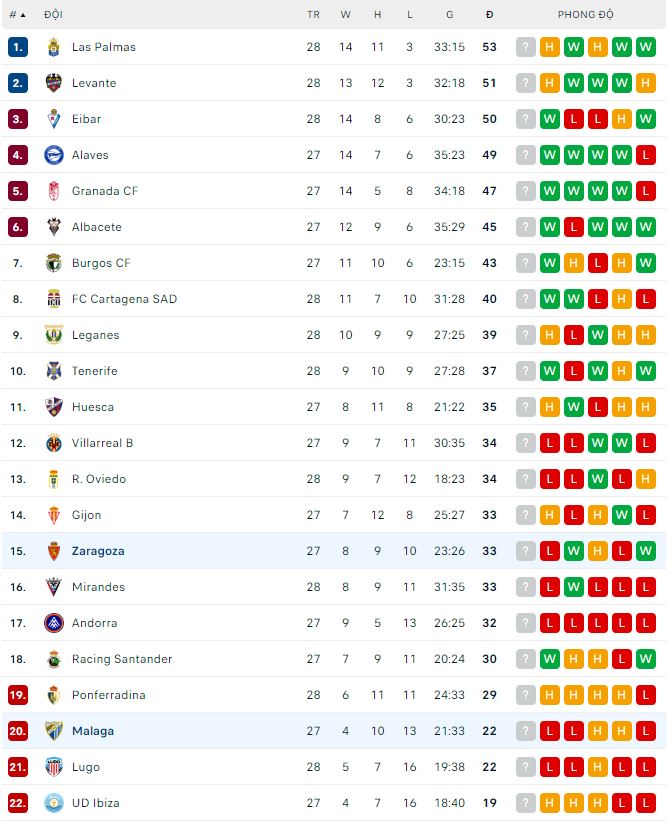The height and width of the screenshot is (823, 668).
Task: Click the Levante team logo
Action: pyautogui.click(x=54, y=83)
